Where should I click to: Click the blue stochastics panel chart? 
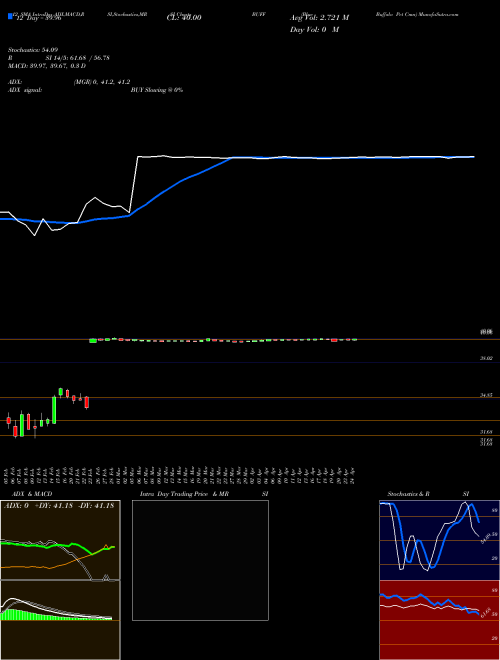(439, 540)
